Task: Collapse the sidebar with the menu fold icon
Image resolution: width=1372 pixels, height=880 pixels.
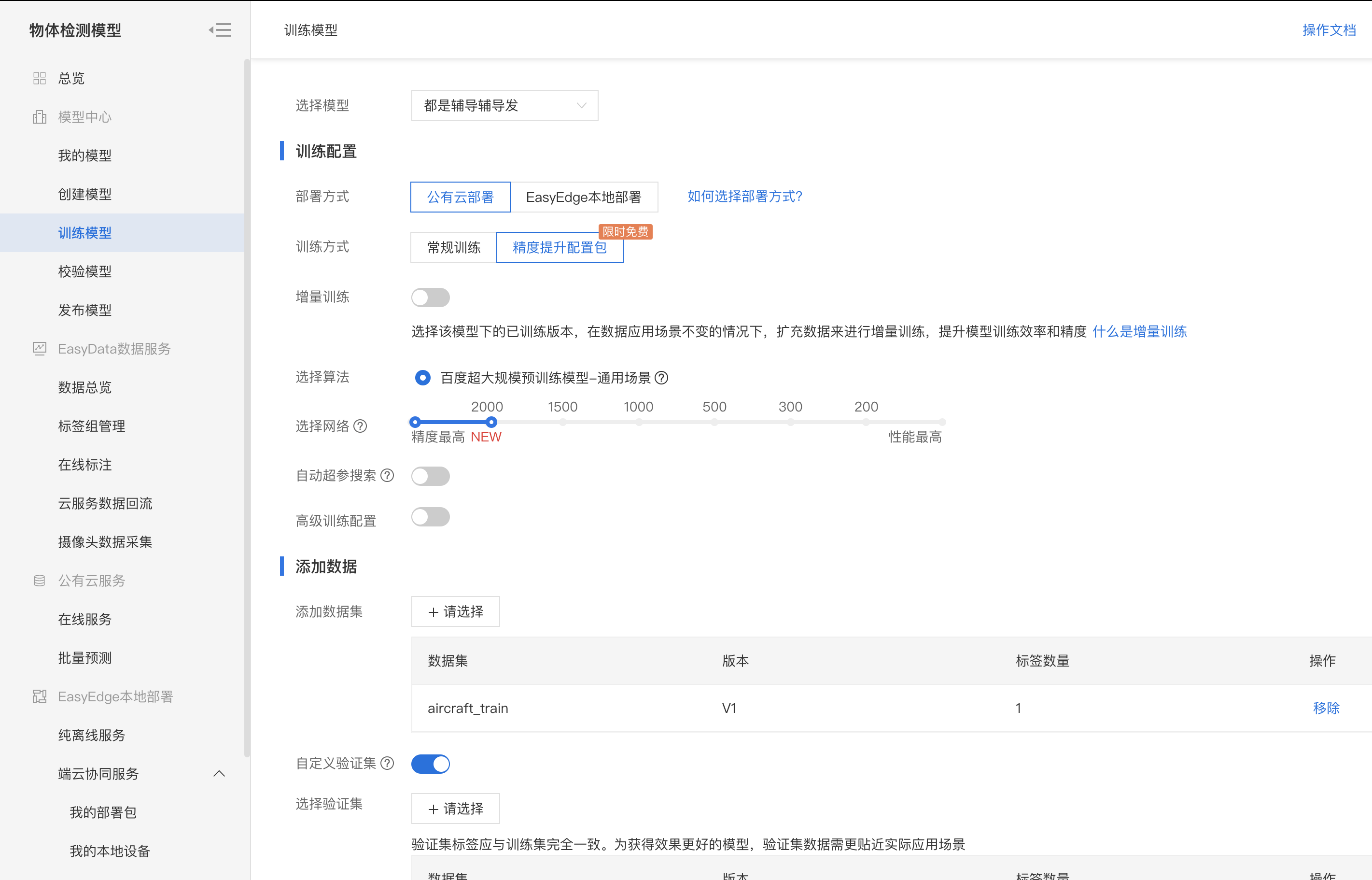Action: [x=220, y=30]
